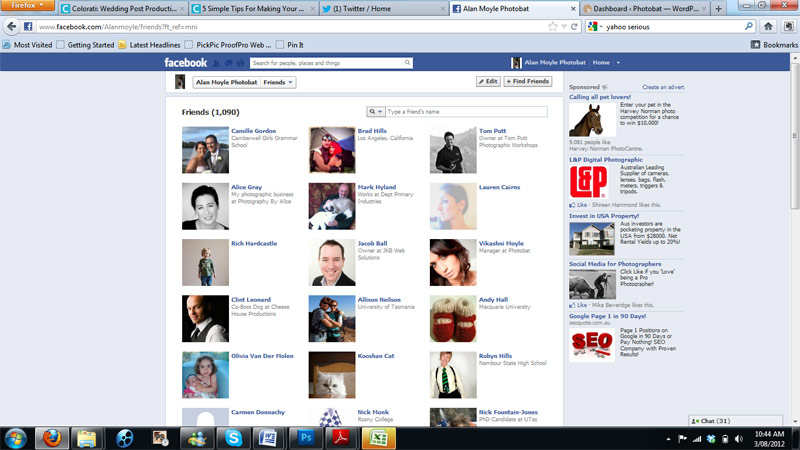Image resolution: width=800 pixels, height=450 pixels.
Task: Expand the Friends dropdown next to profile name
Action: pyautogui.click(x=279, y=82)
